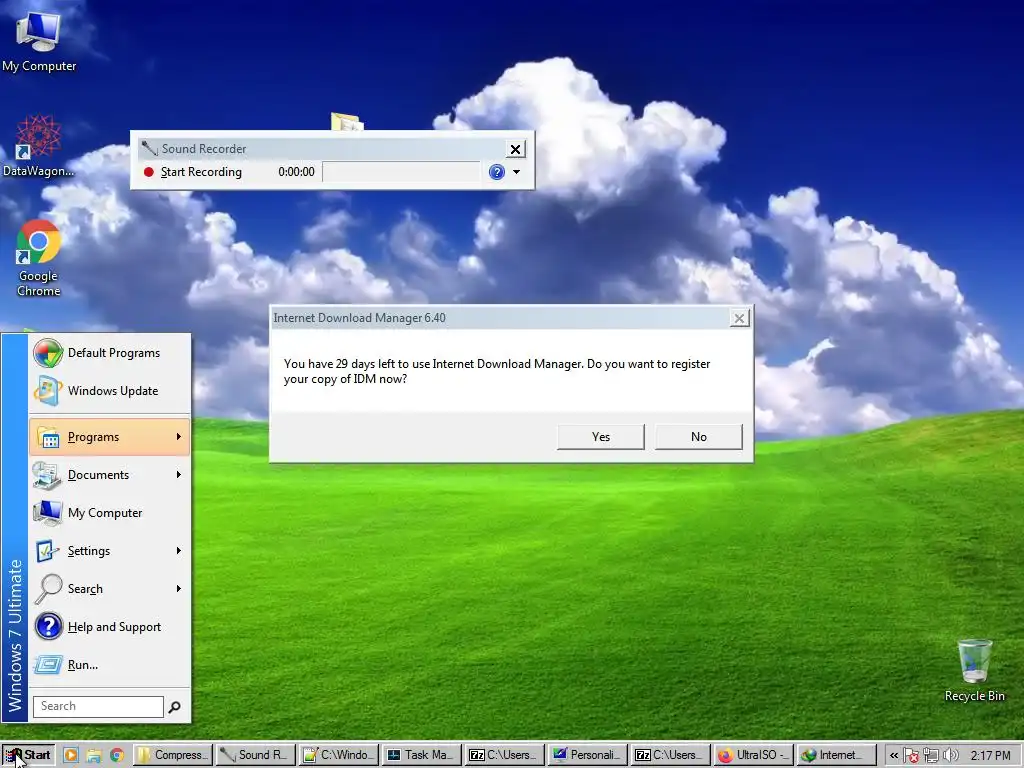
Task: Open Sound Recorder help icon
Action: pyautogui.click(x=496, y=172)
